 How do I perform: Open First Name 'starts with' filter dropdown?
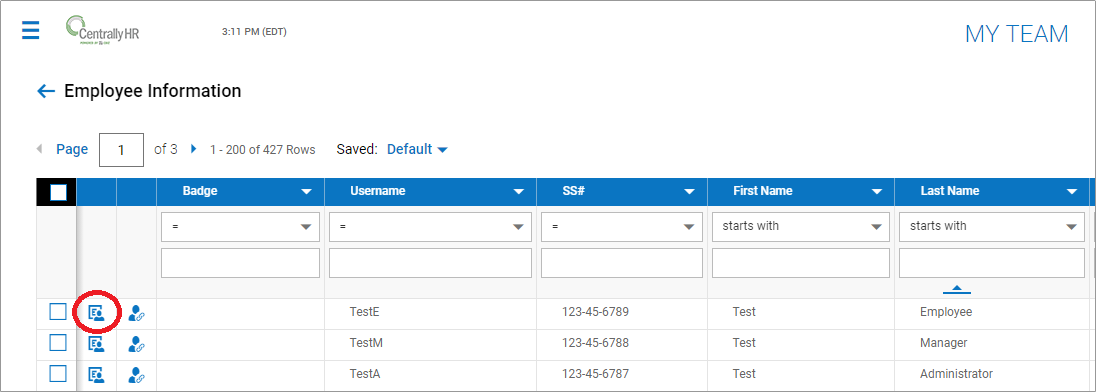point(800,227)
